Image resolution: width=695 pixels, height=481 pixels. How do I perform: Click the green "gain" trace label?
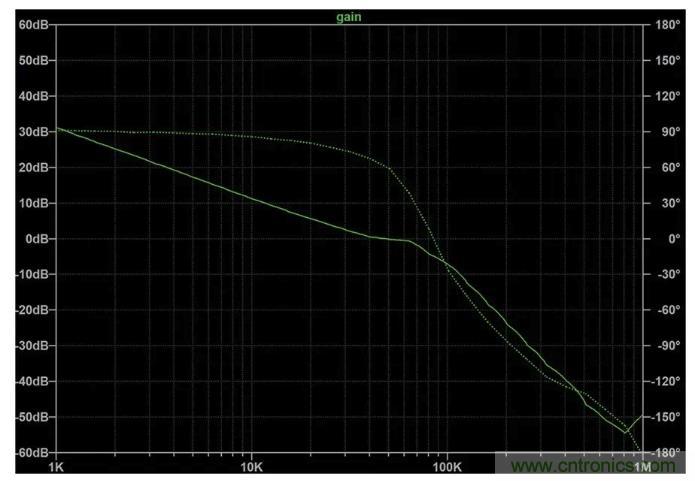point(348,17)
